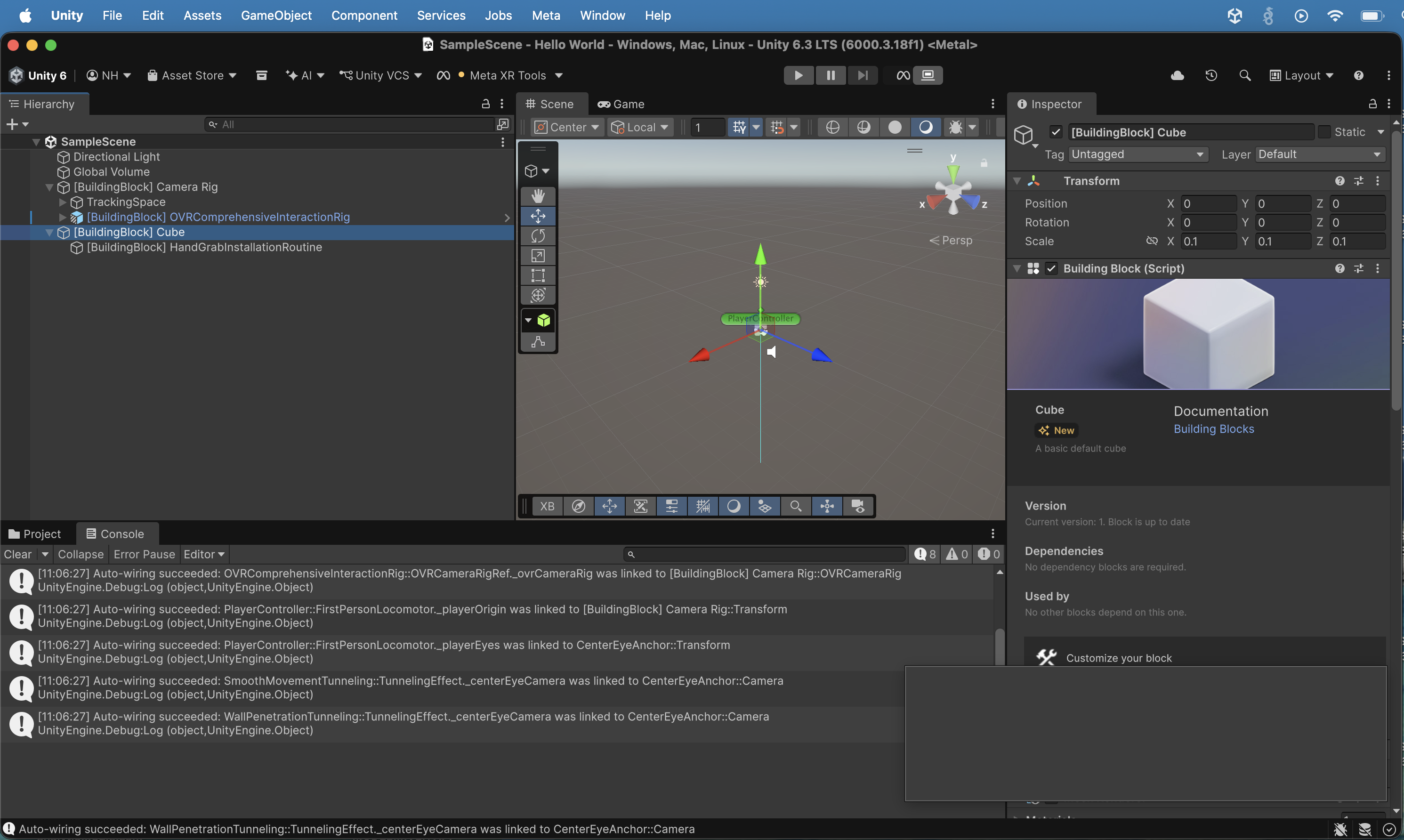Select the Move tool in Scene
Screen dimensions: 1404x840
(x=538, y=216)
